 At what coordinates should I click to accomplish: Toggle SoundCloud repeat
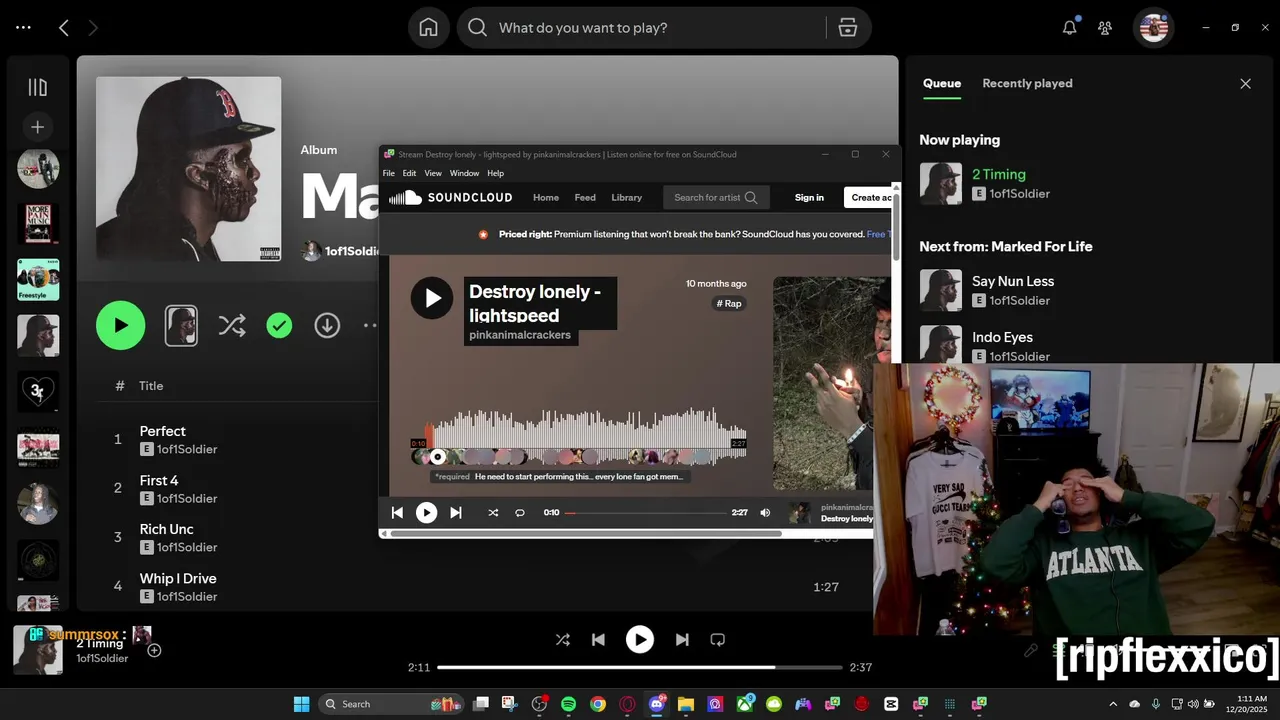pos(520,513)
